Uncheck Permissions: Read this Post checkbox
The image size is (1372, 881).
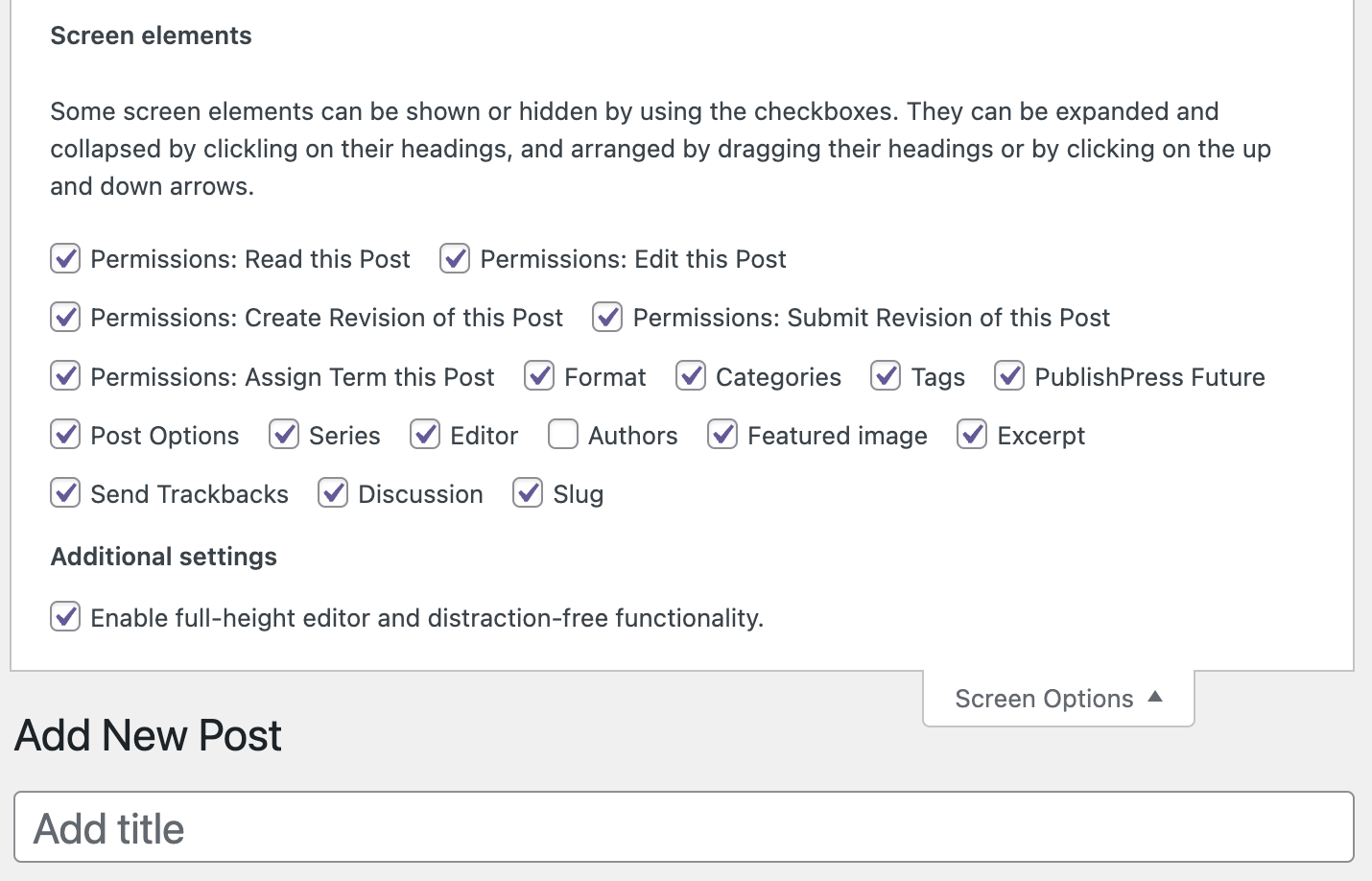(65, 259)
